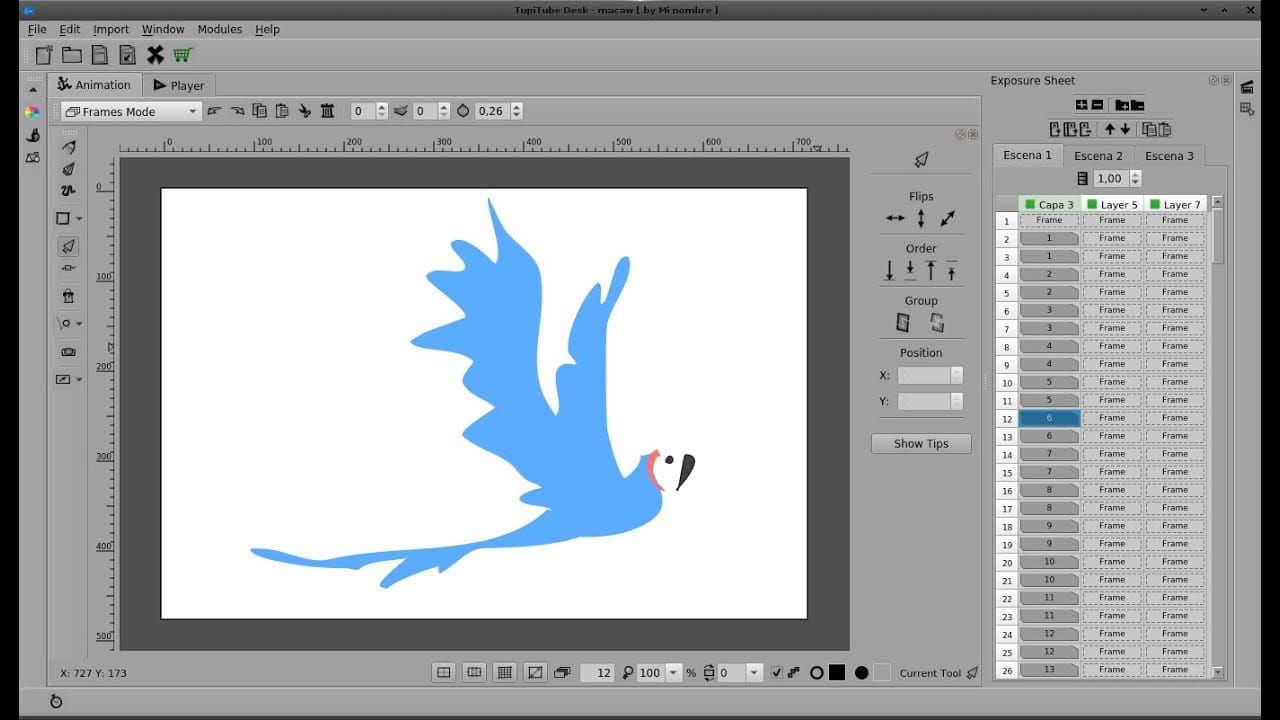Open the Import menu

111,29
